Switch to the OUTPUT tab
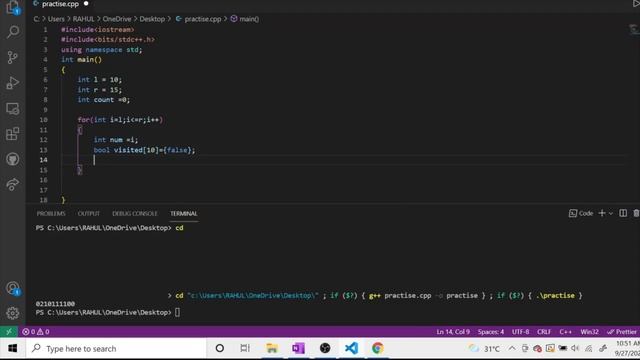Screen dimensions: 640x360 coord(89,213)
